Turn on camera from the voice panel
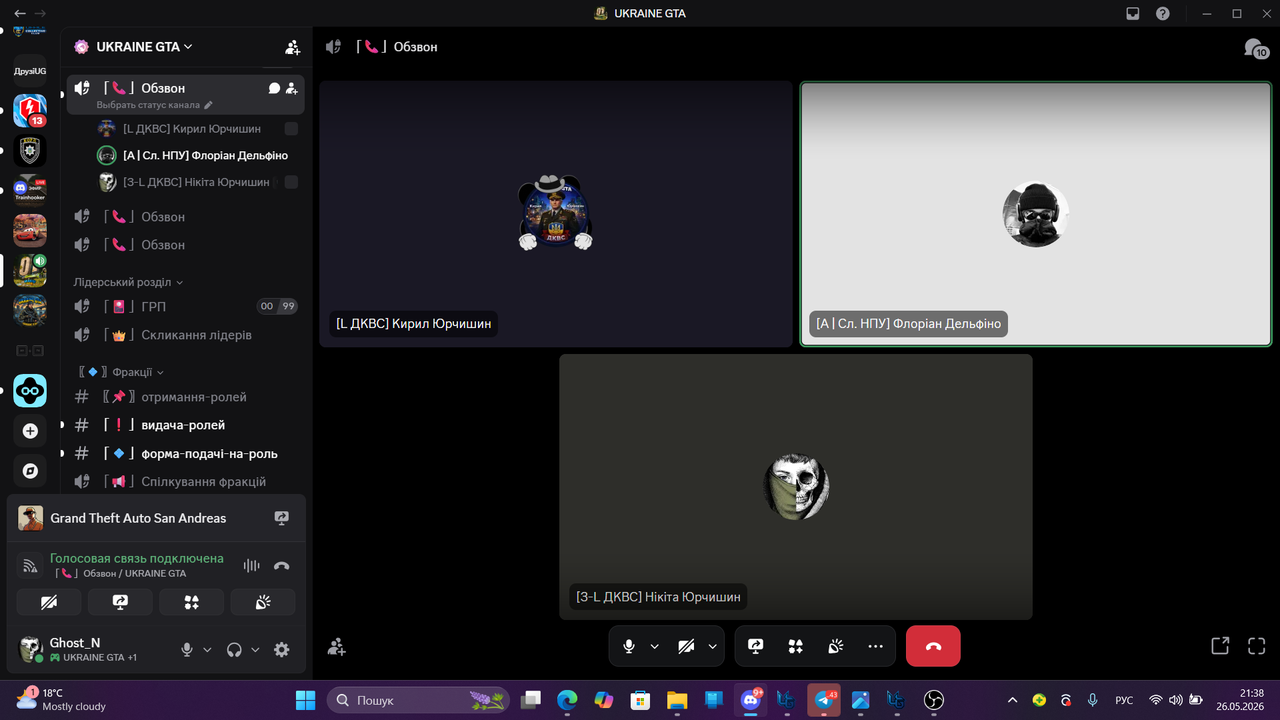This screenshot has width=1280, height=720. coord(49,602)
